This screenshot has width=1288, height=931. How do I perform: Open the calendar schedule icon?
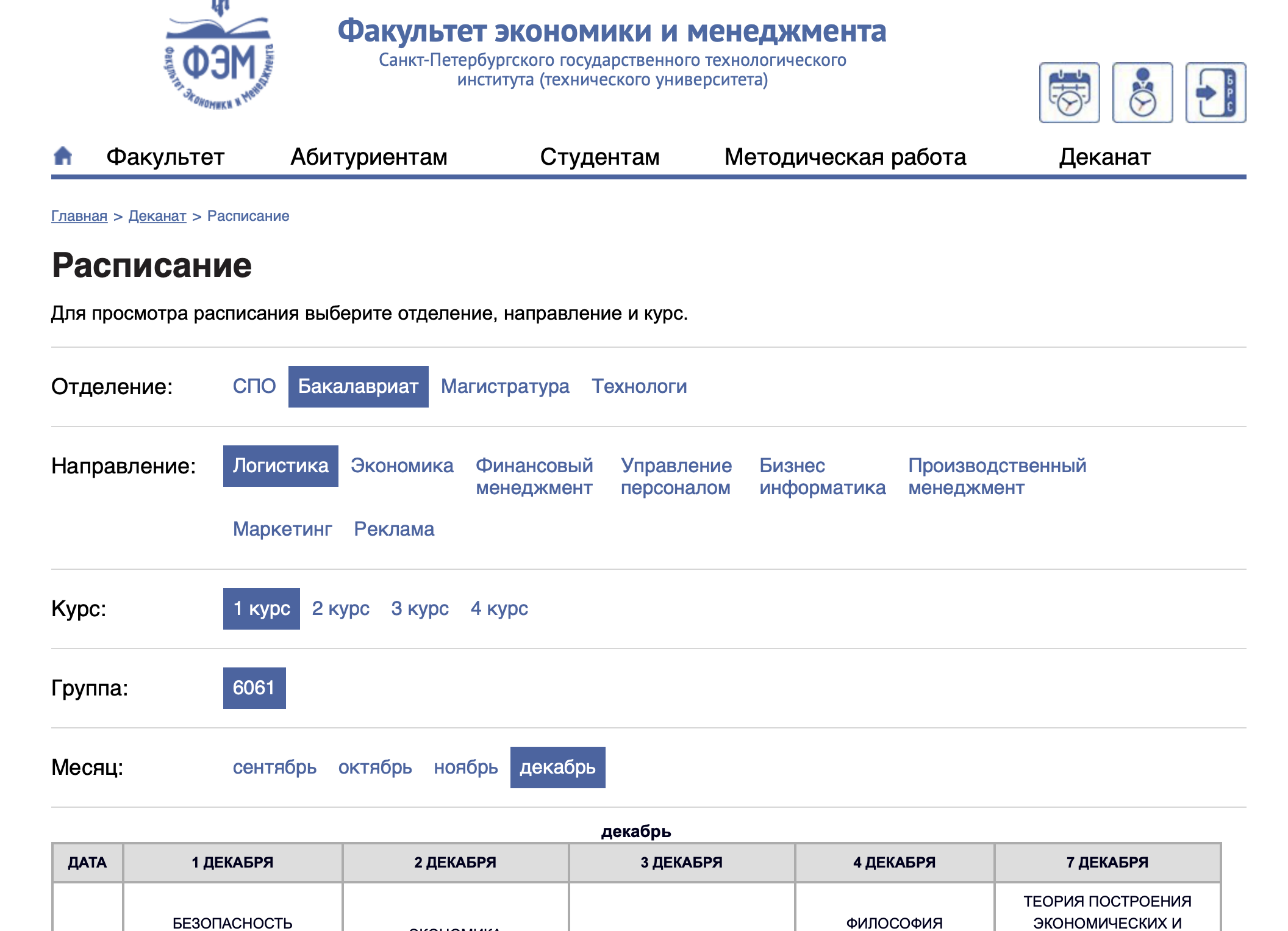coord(1069,93)
